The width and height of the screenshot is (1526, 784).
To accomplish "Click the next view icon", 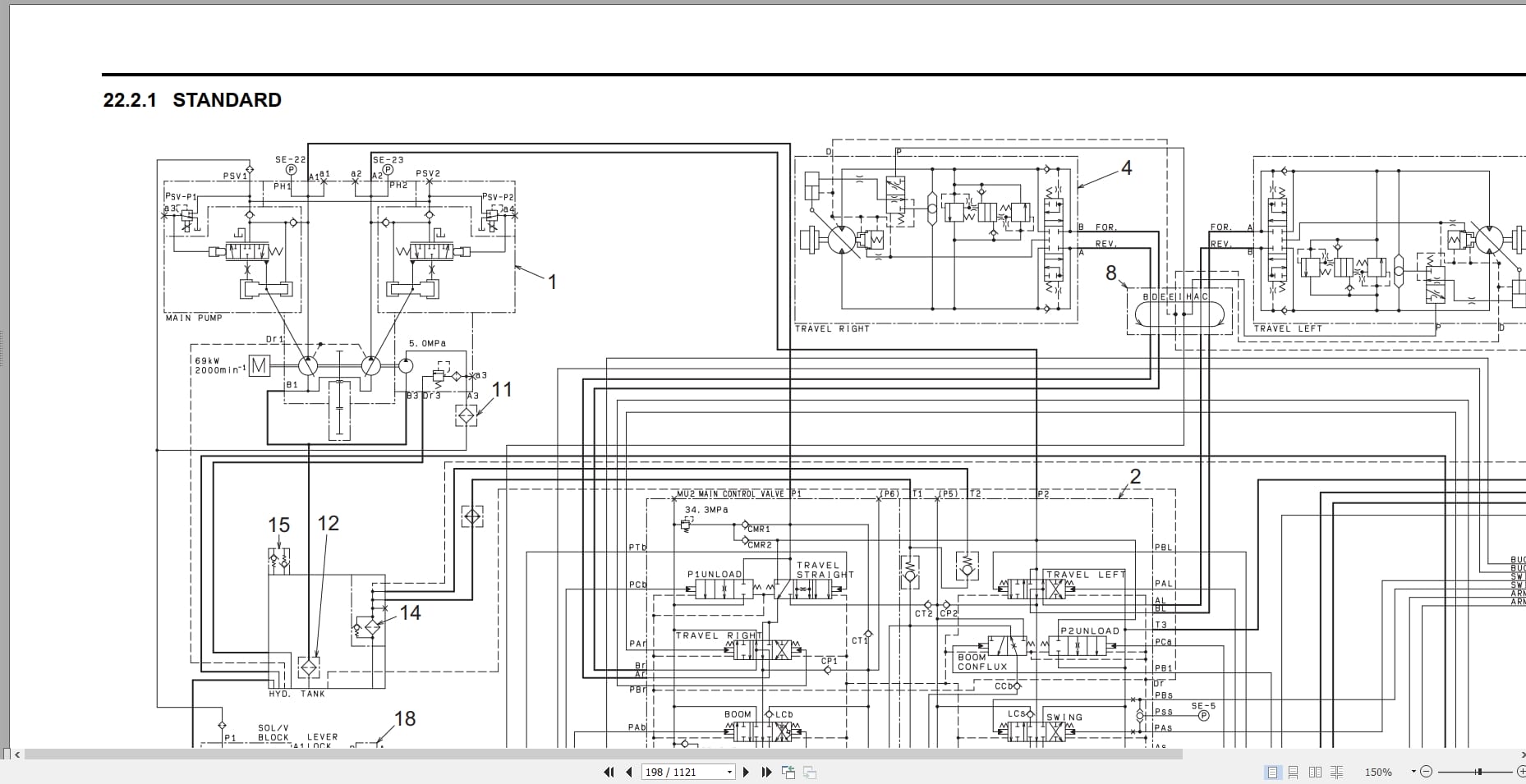I will pos(809,772).
